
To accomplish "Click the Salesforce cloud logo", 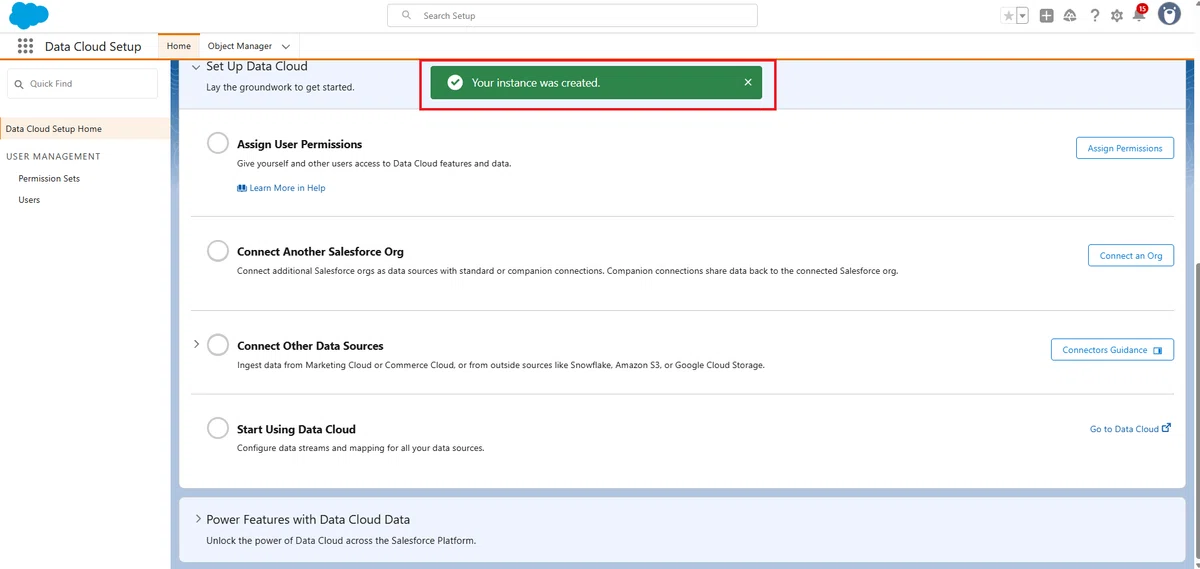I will coord(29,15).
